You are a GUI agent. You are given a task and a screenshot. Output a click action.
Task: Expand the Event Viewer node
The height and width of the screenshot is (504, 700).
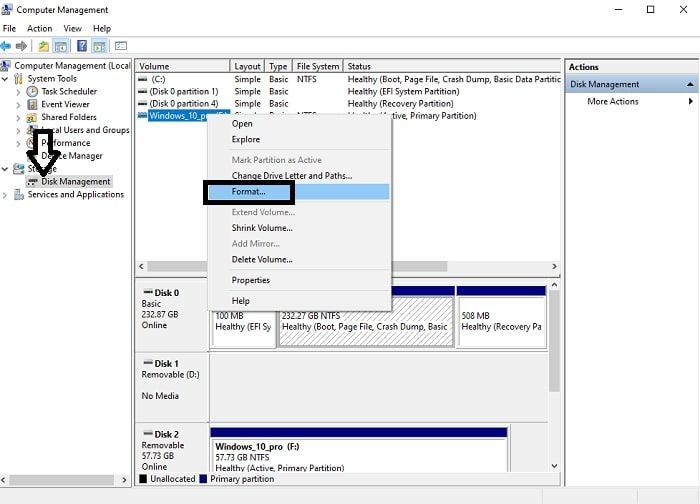(x=18, y=105)
